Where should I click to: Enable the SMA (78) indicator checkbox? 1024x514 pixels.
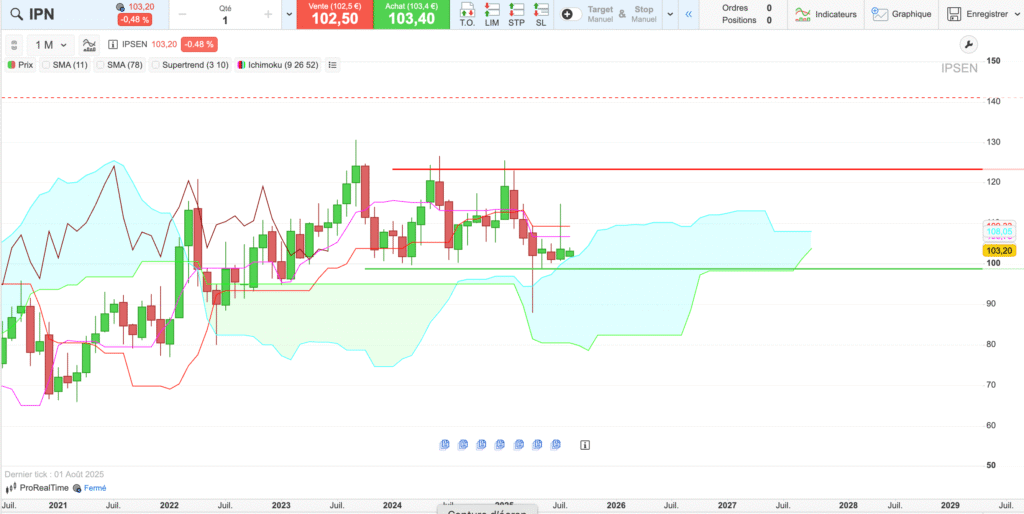(101, 65)
